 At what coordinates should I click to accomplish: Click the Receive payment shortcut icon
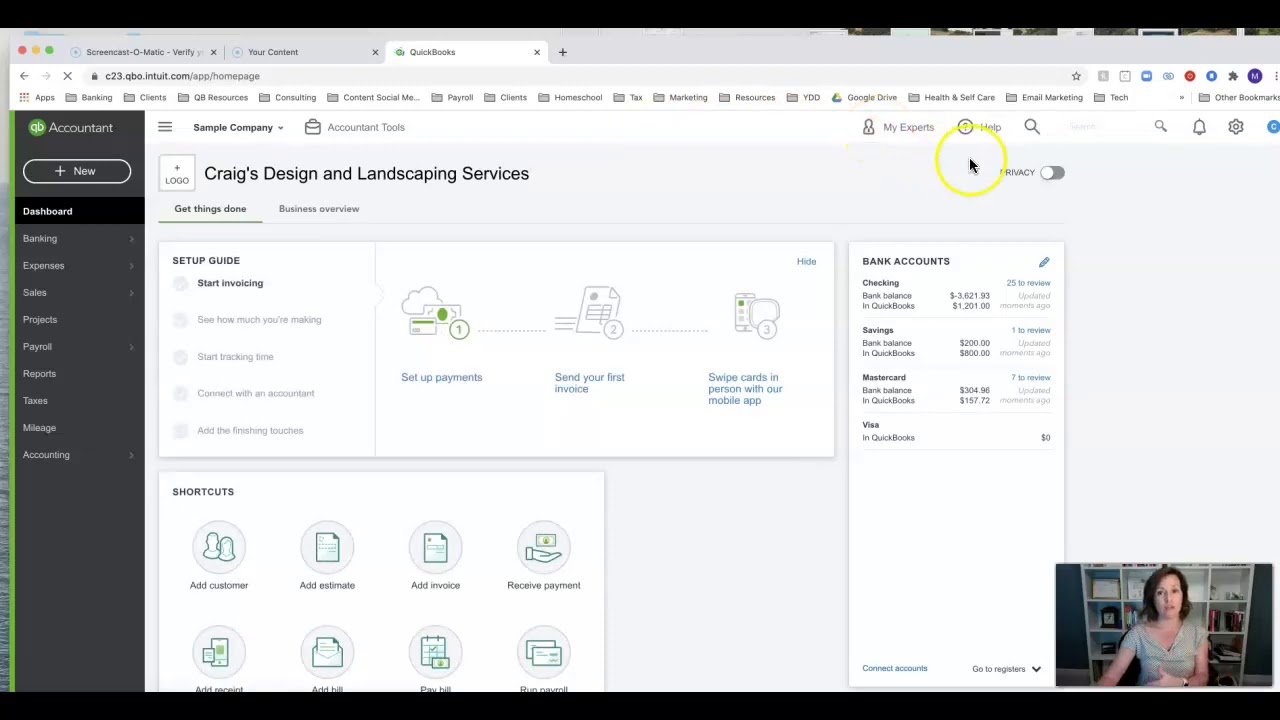pos(543,547)
